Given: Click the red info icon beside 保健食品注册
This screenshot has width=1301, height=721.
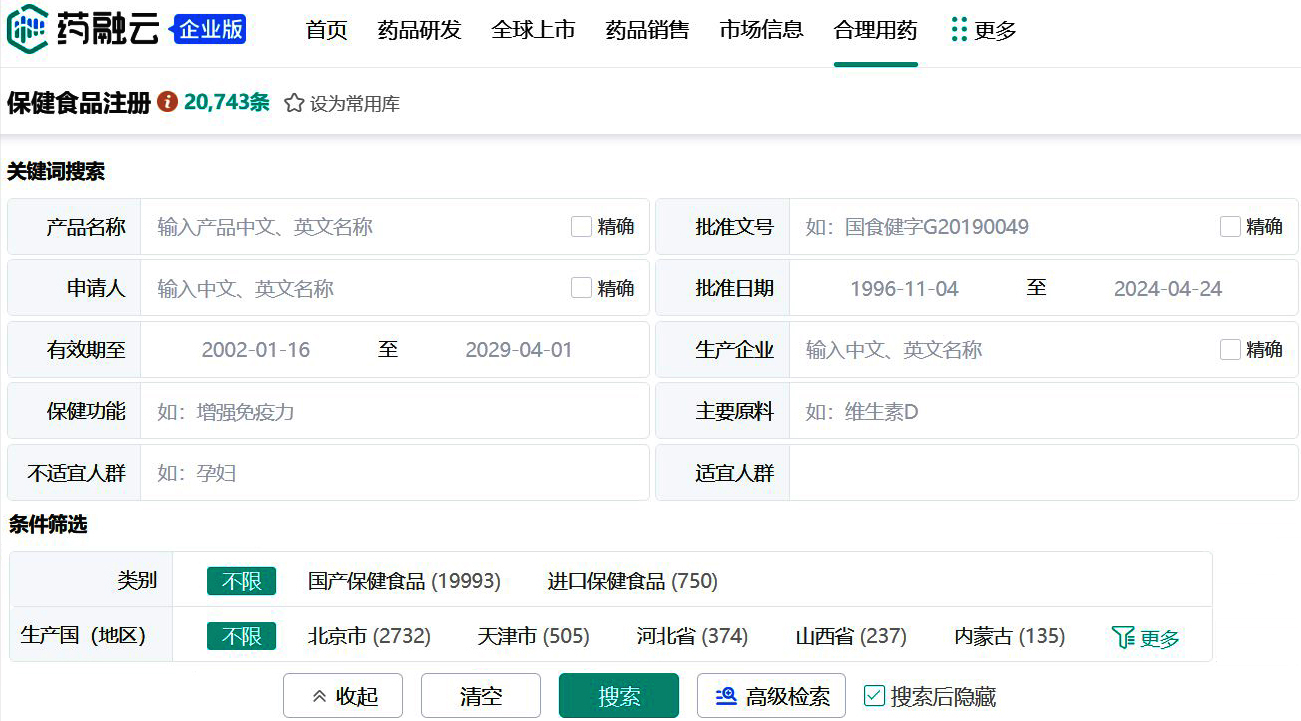Looking at the screenshot, I should 167,102.
